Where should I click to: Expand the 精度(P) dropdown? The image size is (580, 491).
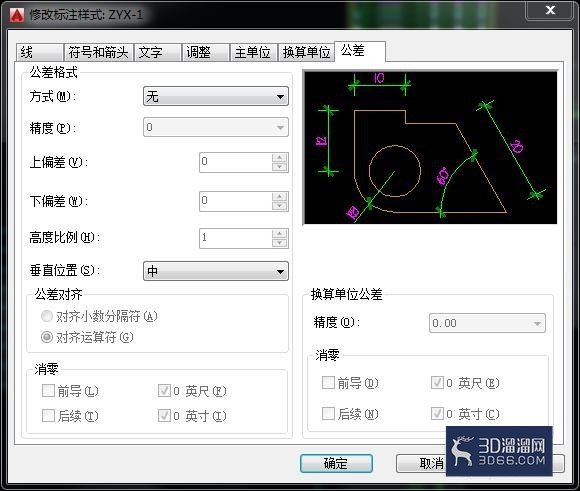pyautogui.click(x=216, y=127)
